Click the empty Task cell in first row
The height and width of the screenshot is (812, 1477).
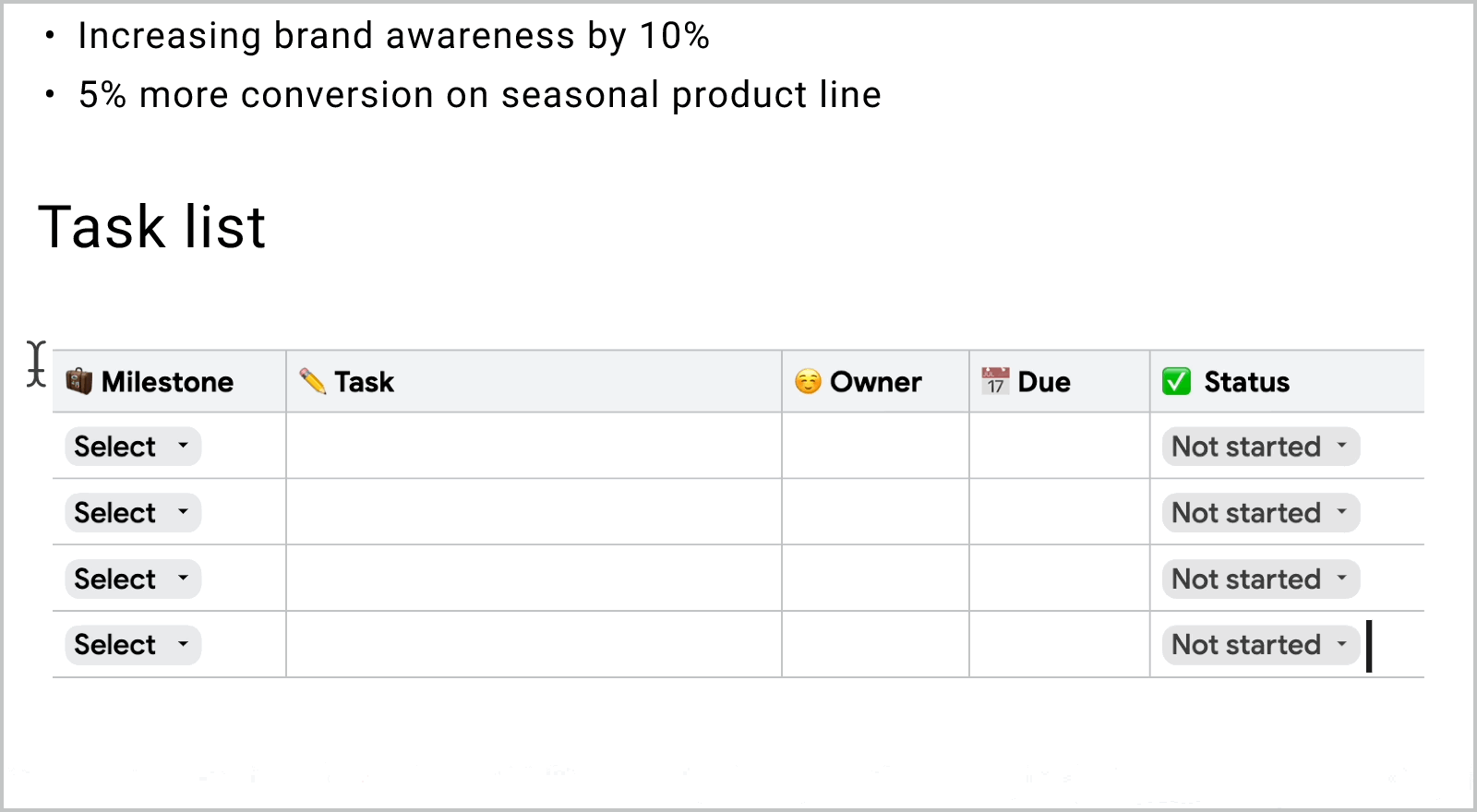point(534,446)
